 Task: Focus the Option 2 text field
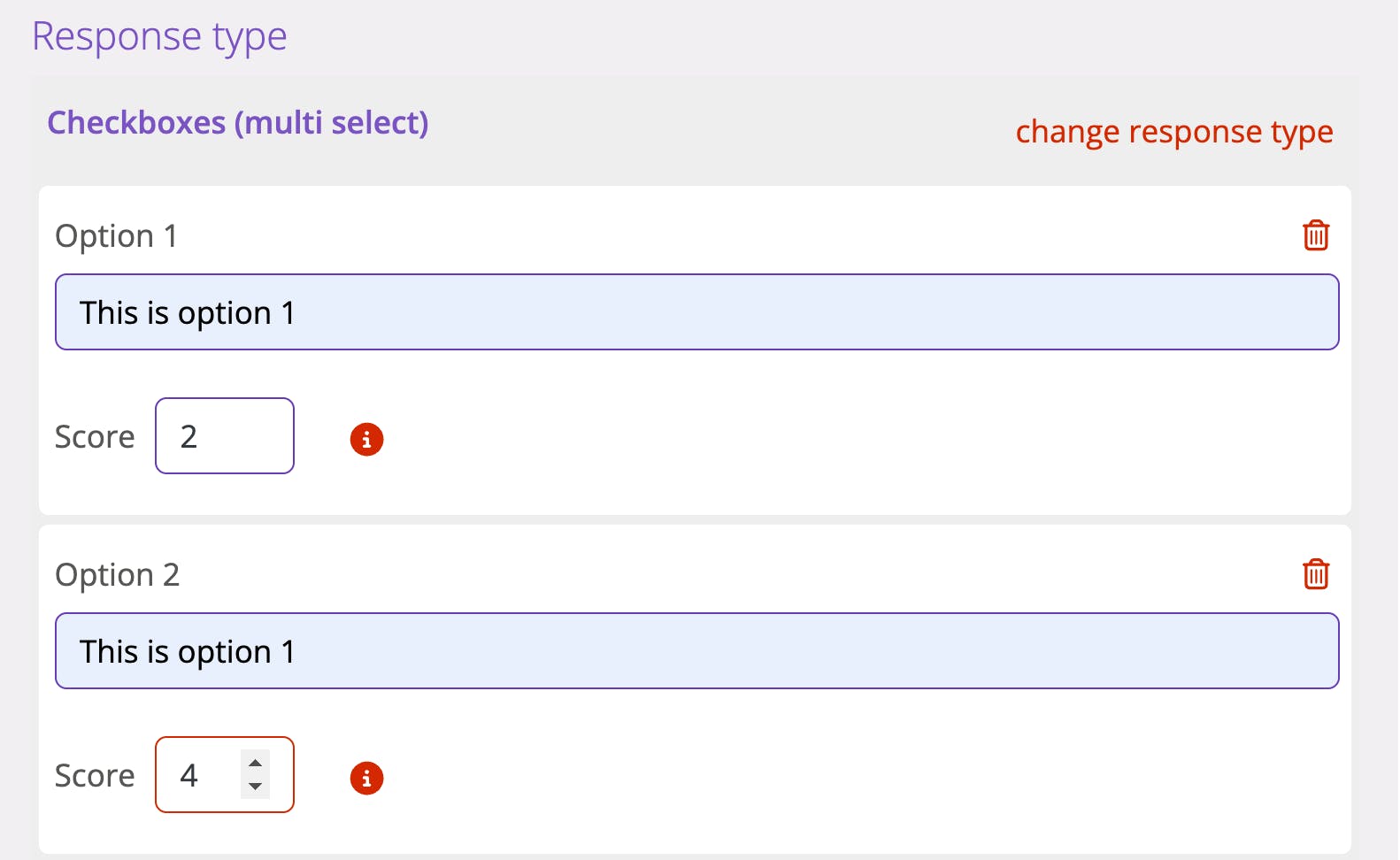click(x=696, y=651)
